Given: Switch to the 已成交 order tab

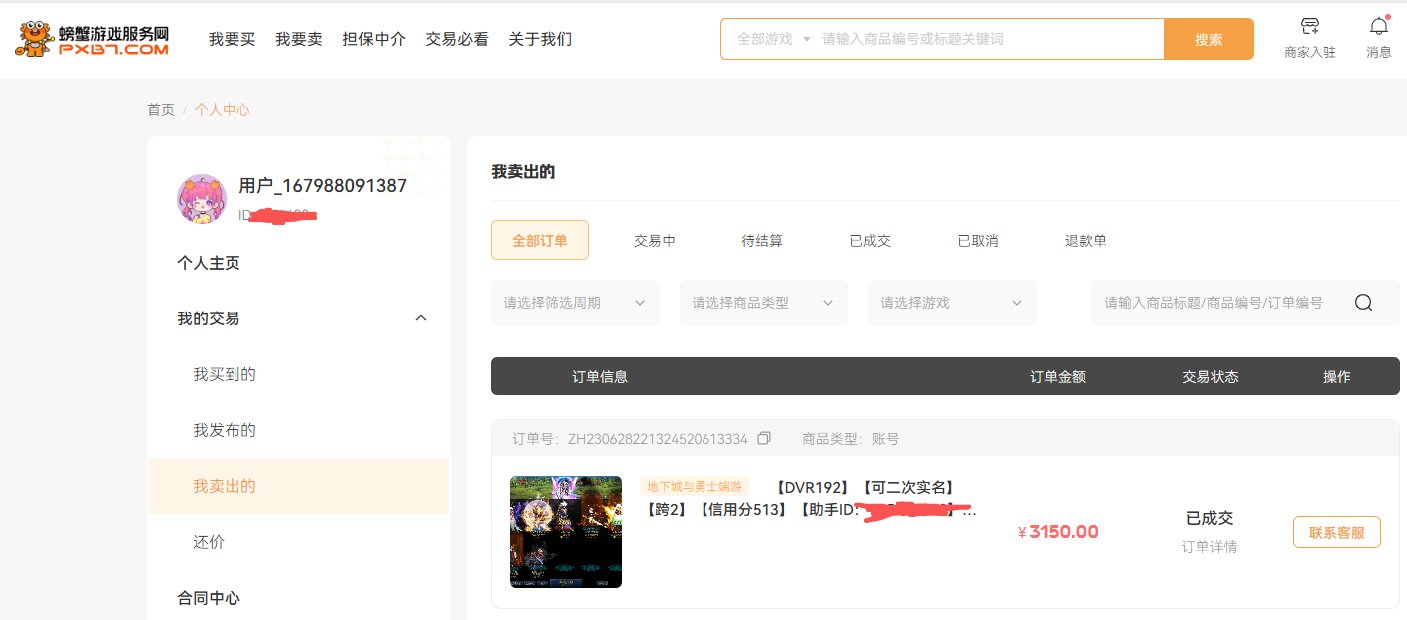Looking at the screenshot, I should click(870, 241).
